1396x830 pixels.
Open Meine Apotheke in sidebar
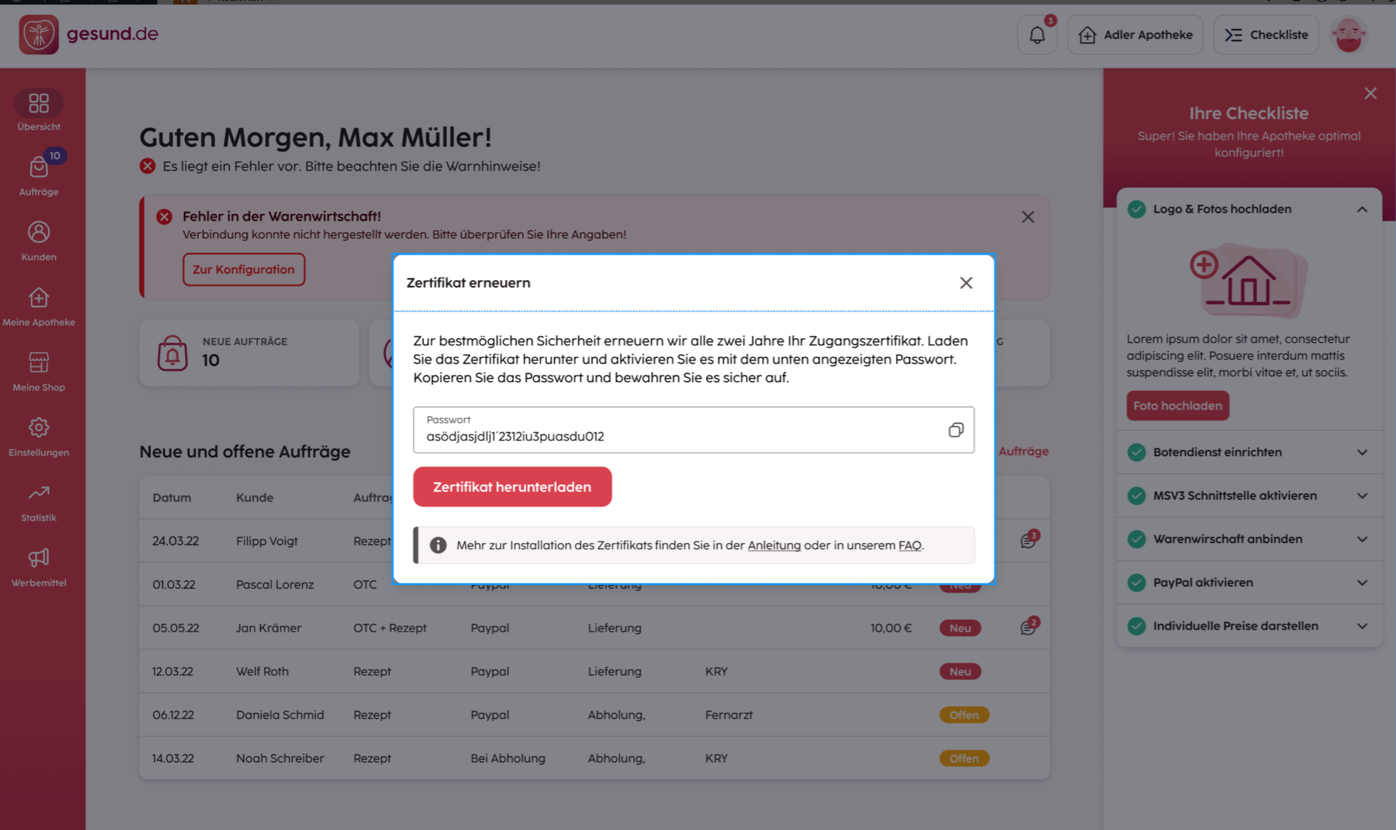point(38,306)
